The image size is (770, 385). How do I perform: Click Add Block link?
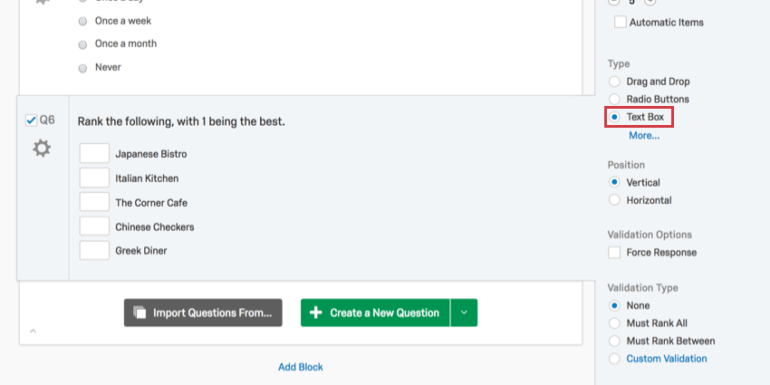point(301,367)
